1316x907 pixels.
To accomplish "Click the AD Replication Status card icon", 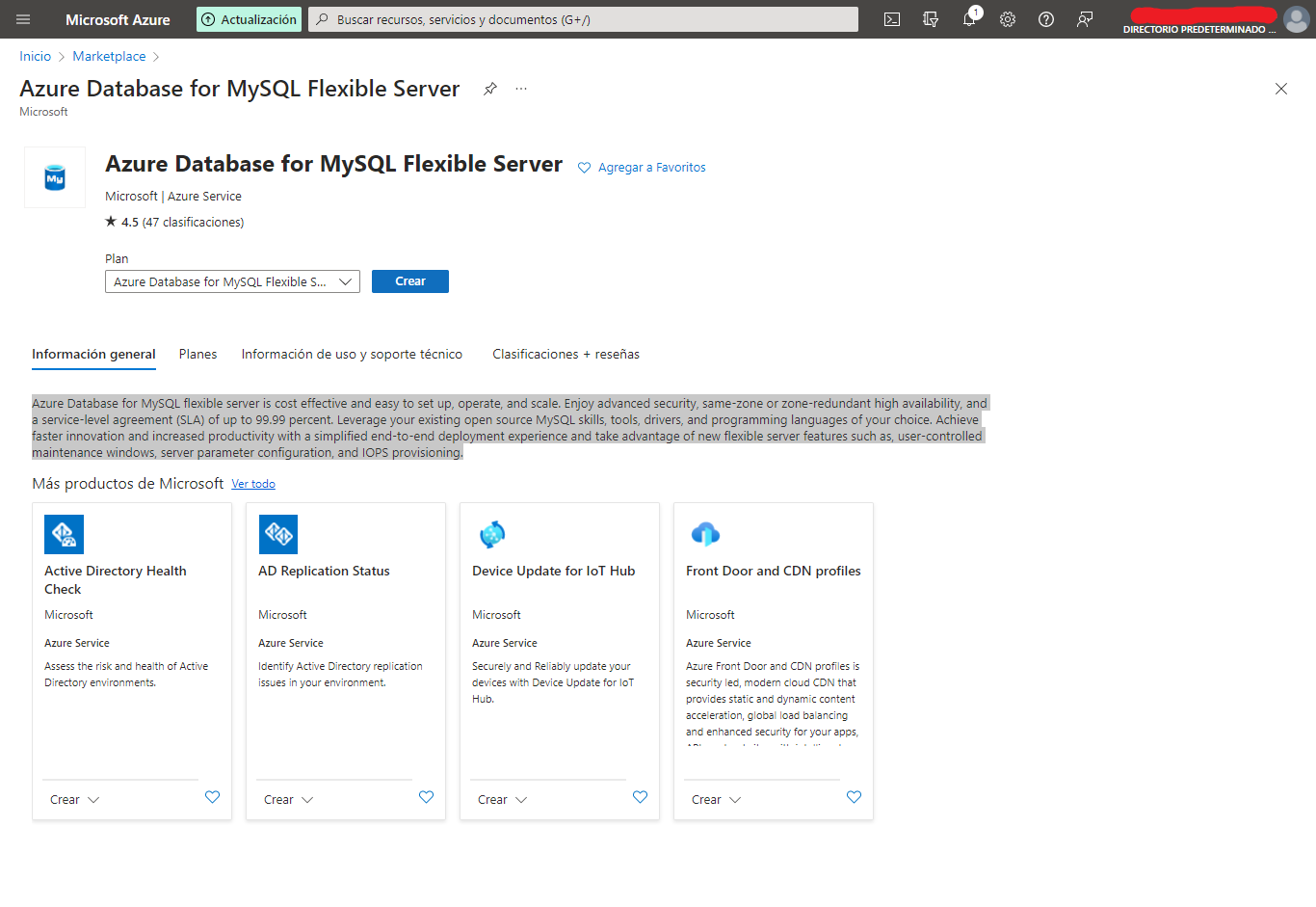I will click(x=278, y=534).
